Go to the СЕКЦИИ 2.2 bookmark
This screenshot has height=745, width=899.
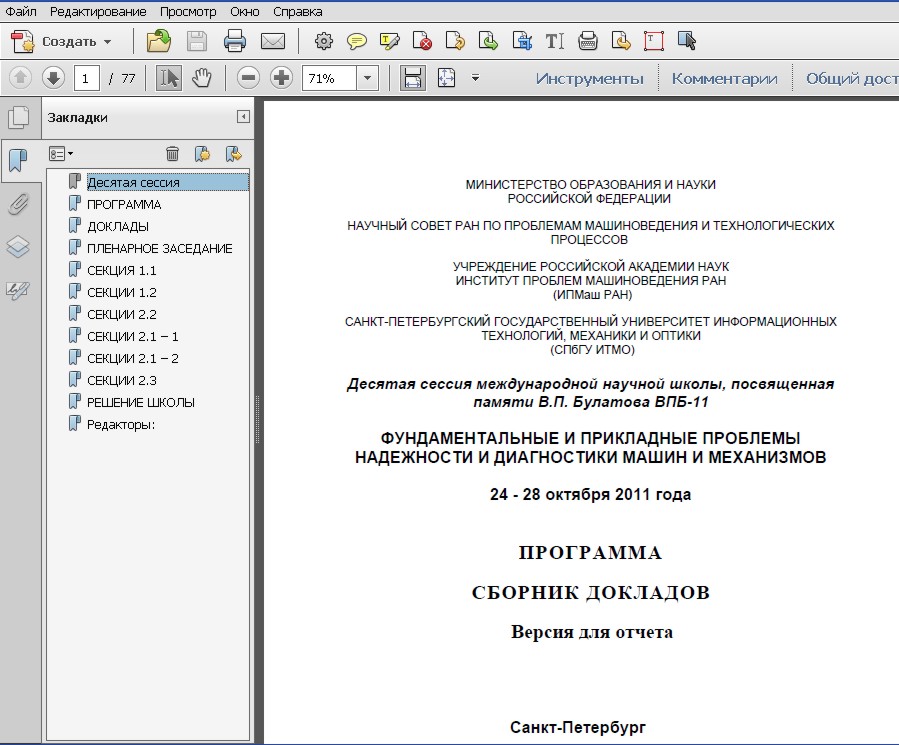[x=122, y=314]
